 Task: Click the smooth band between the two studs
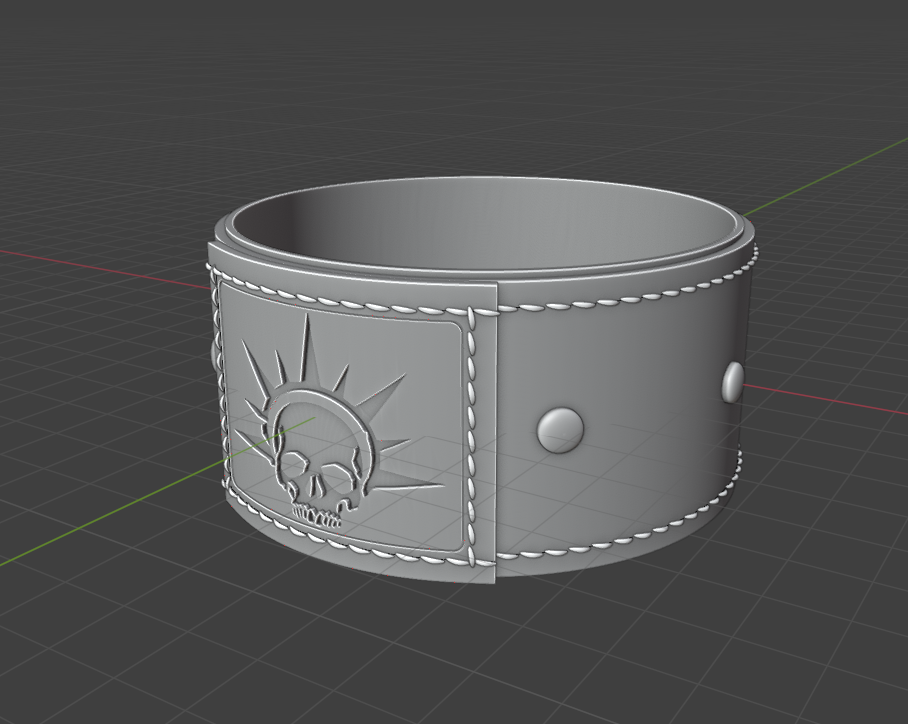click(650, 410)
